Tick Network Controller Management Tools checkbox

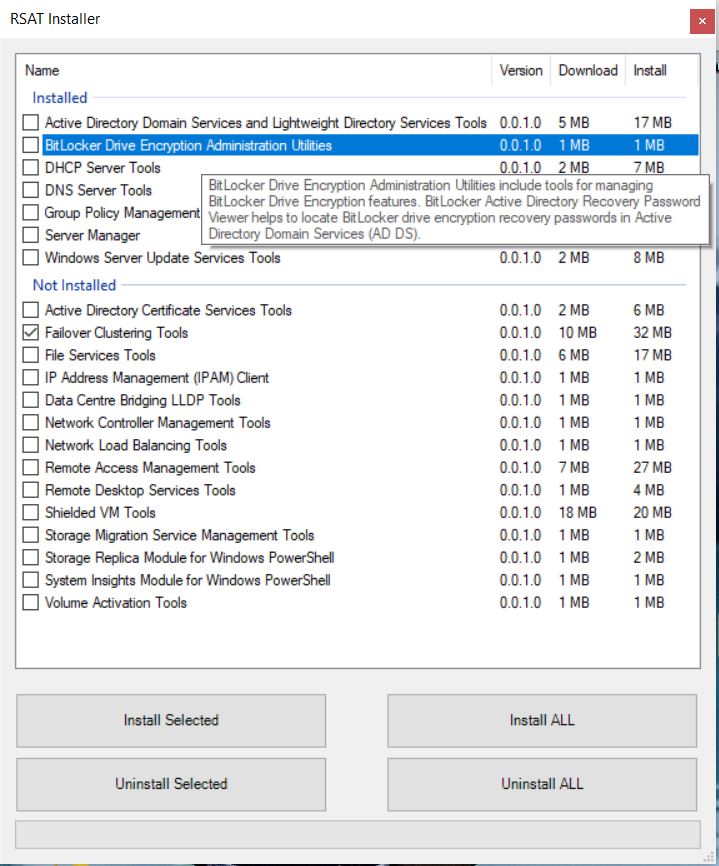[31, 423]
